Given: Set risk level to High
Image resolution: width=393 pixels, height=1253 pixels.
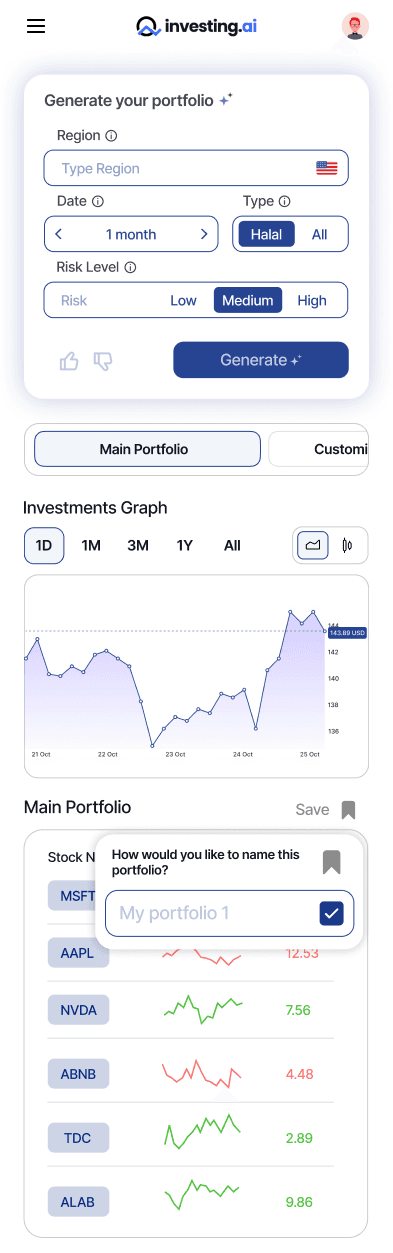Looking at the screenshot, I should (312, 300).
